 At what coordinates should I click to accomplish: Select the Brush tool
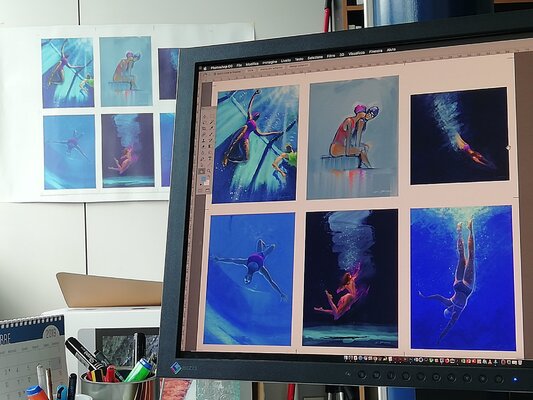coord(211,134)
